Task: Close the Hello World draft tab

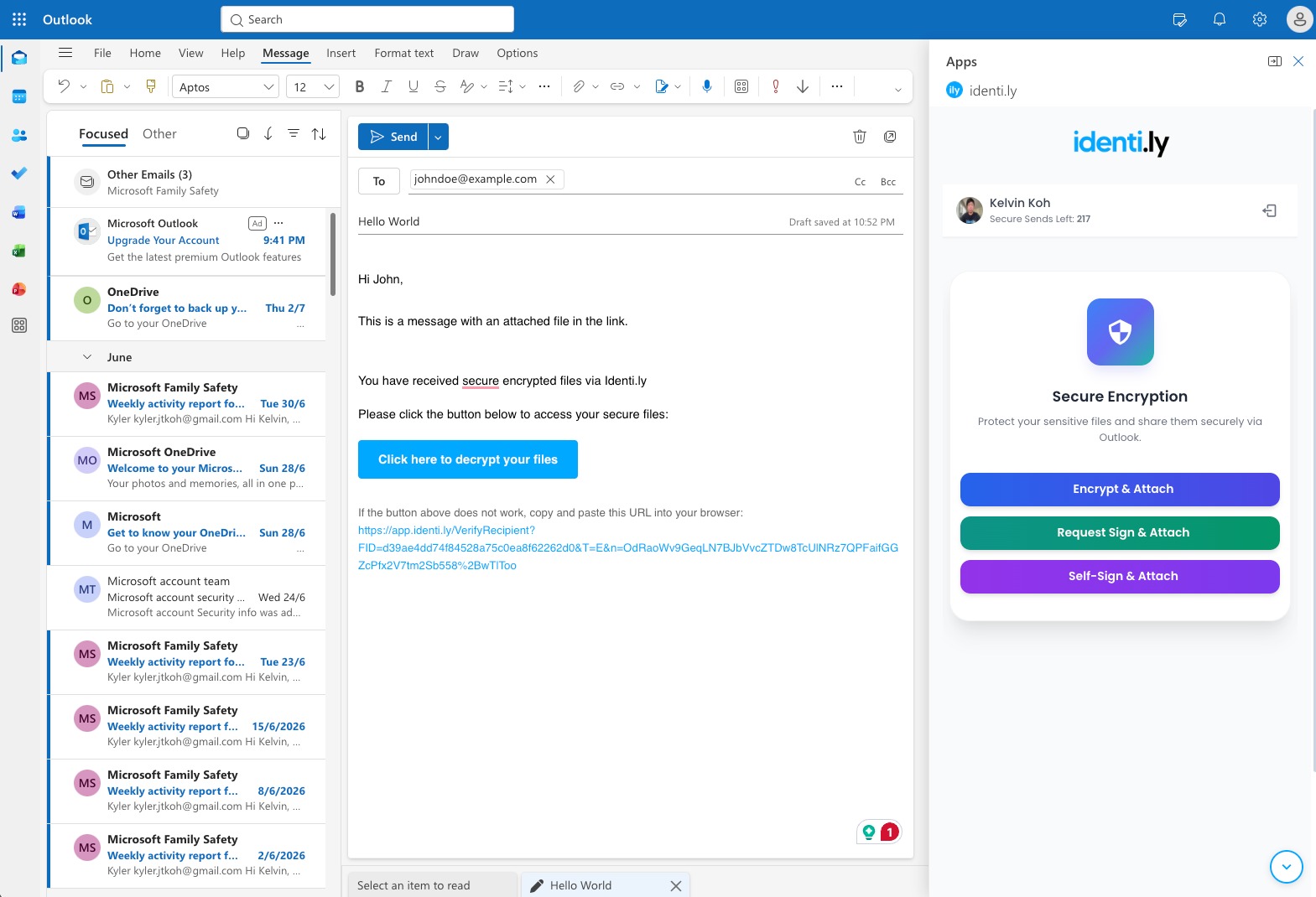Action: tap(676, 886)
